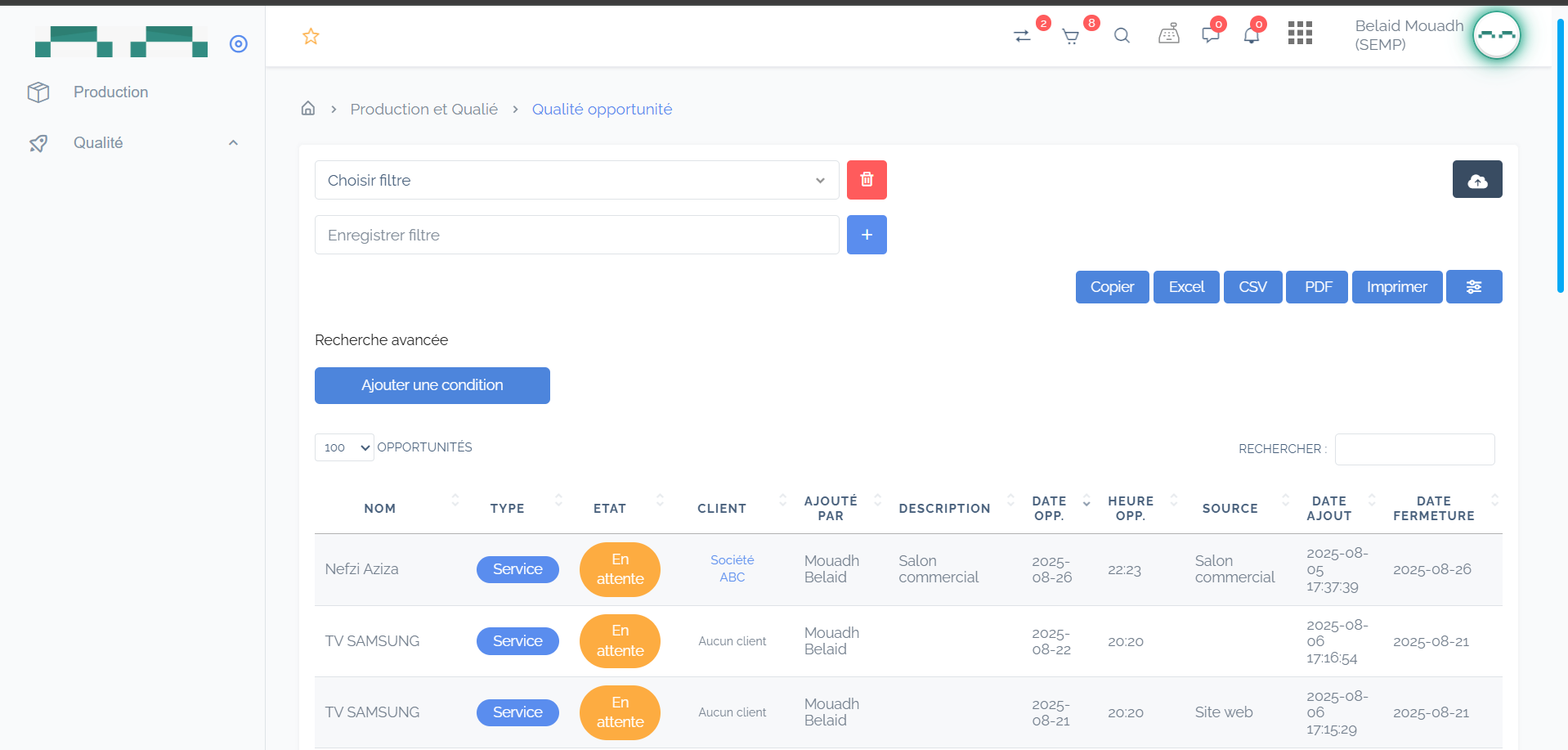Open the Choisir filtre dropdown
The width and height of the screenshot is (1568, 750).
[x=576, y=180]
